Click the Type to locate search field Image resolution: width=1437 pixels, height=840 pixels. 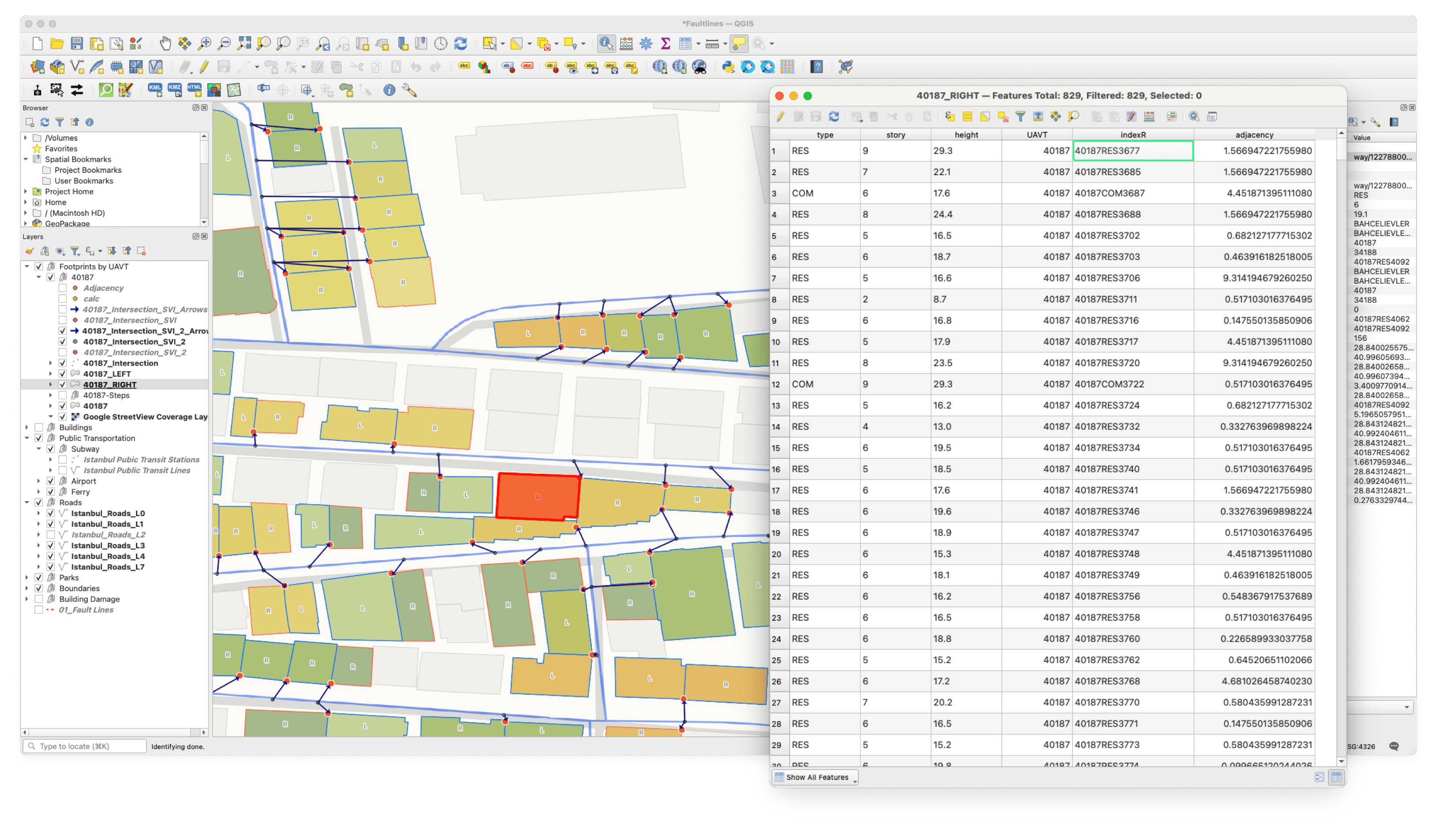click(x=84, y=746)
